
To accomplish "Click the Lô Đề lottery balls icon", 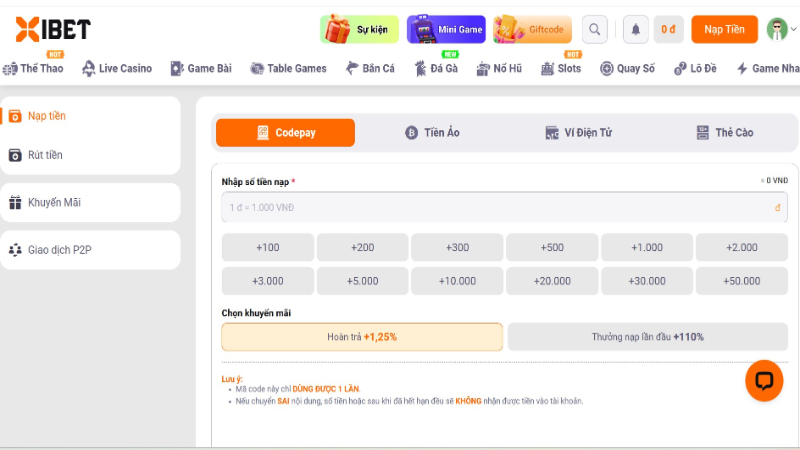I will click(x=680, y=68).
